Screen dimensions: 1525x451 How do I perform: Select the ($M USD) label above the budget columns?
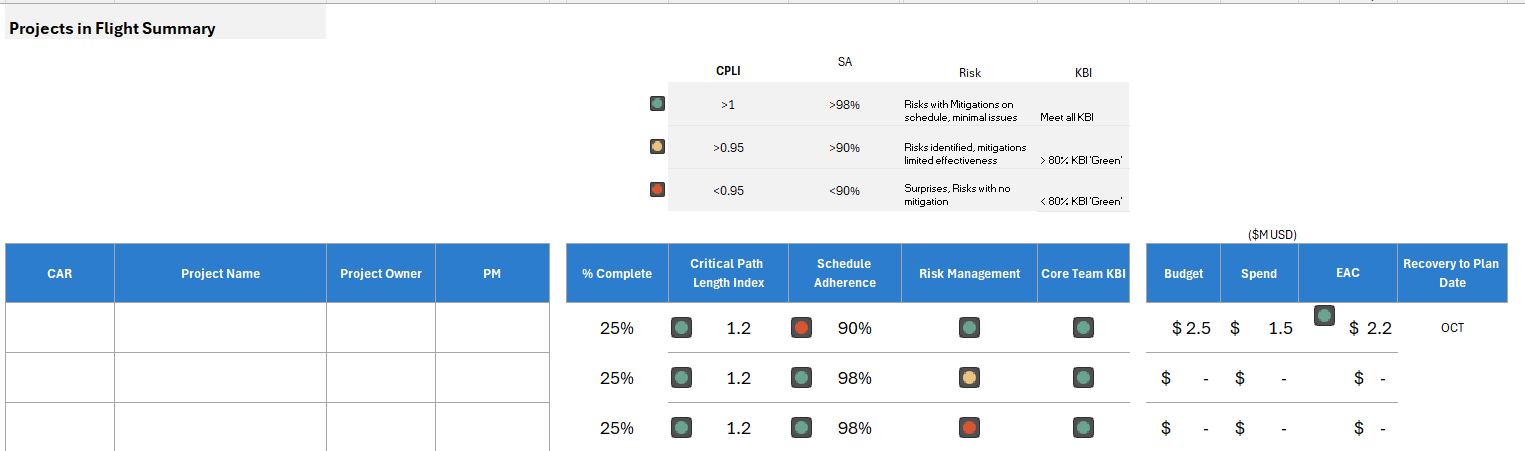pyautogui.click(x=1272, y=235)
